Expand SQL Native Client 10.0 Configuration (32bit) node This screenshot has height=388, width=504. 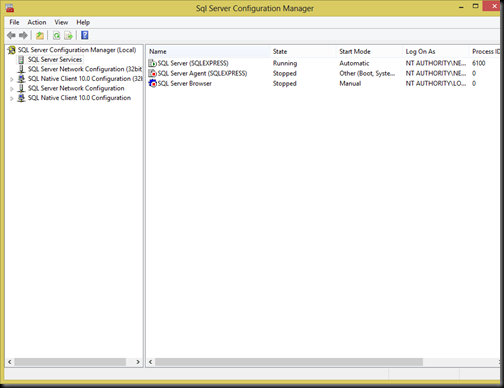point(12,79)
